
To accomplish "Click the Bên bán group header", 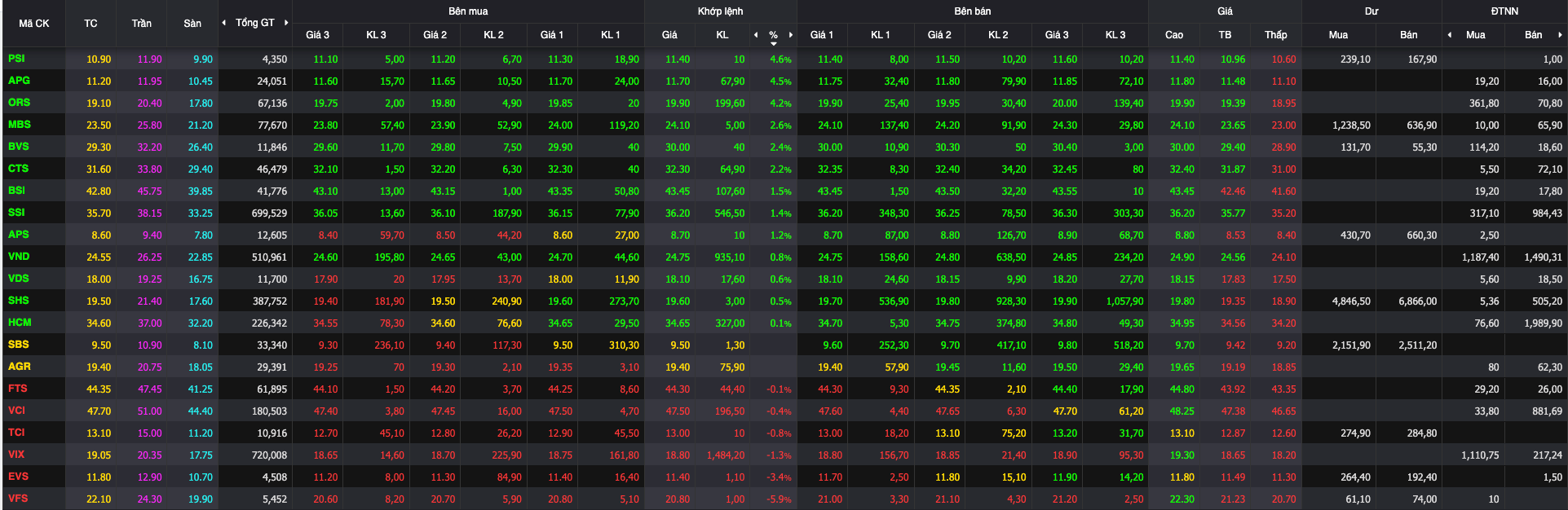I will (x=973, y=11).
